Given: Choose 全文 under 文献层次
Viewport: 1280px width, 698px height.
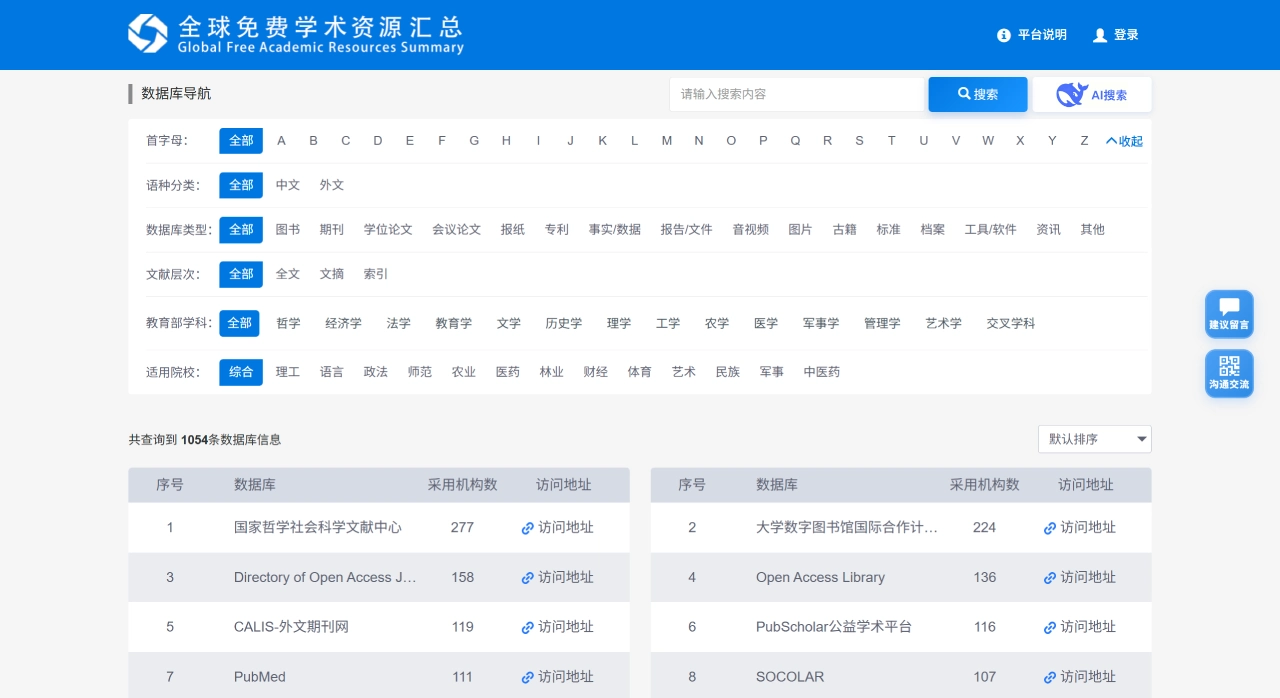Looking at the screenshot, I should click(288, 274).
